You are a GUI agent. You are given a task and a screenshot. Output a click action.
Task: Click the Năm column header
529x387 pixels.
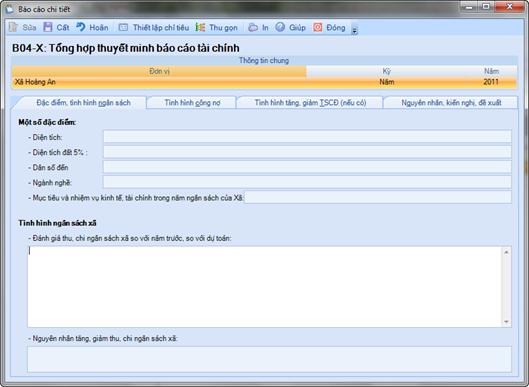click(491, 71)
